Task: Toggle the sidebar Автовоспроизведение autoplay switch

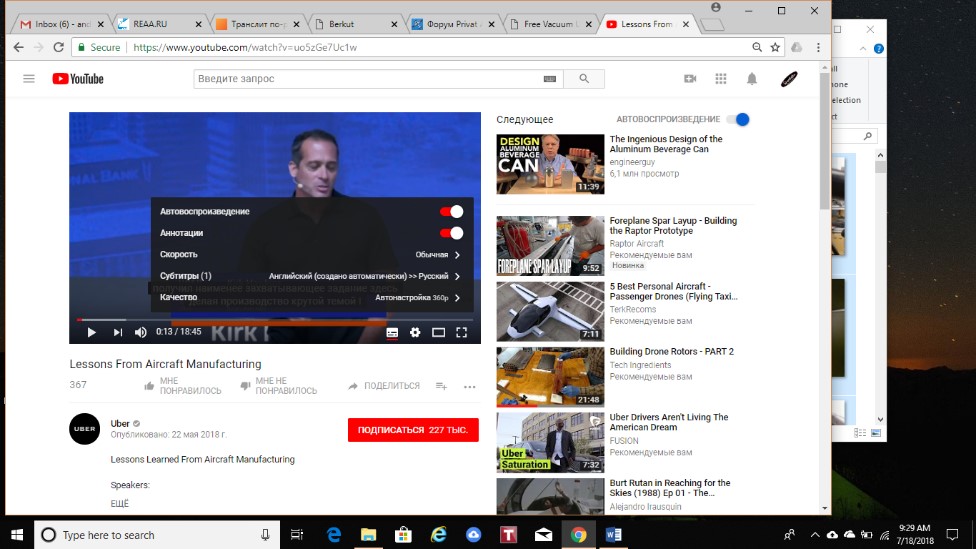Action: click(738, 120)
